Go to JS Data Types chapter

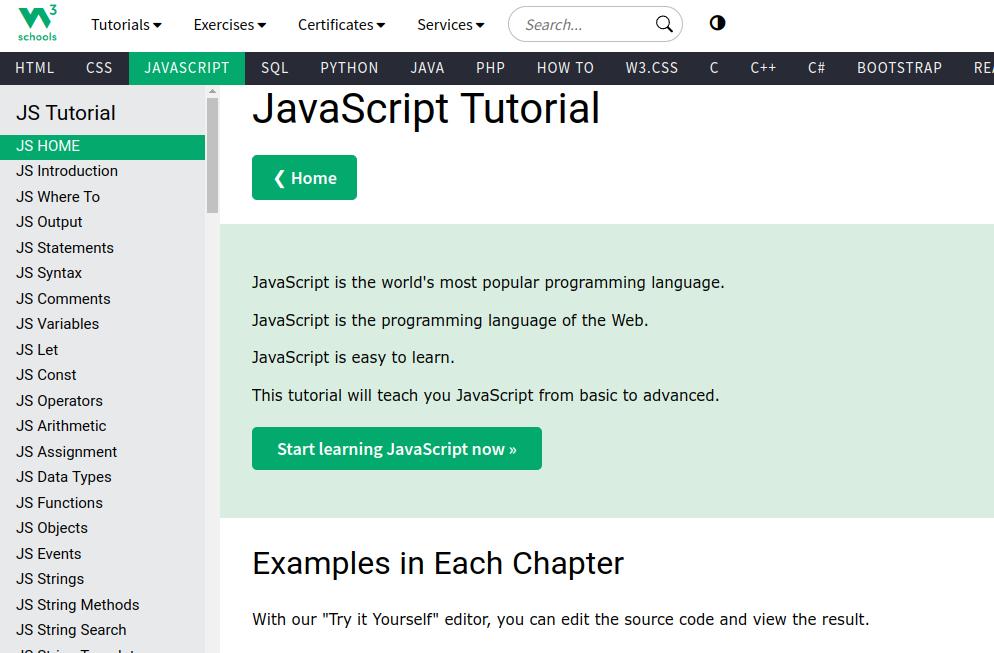(x=102, y=477)
